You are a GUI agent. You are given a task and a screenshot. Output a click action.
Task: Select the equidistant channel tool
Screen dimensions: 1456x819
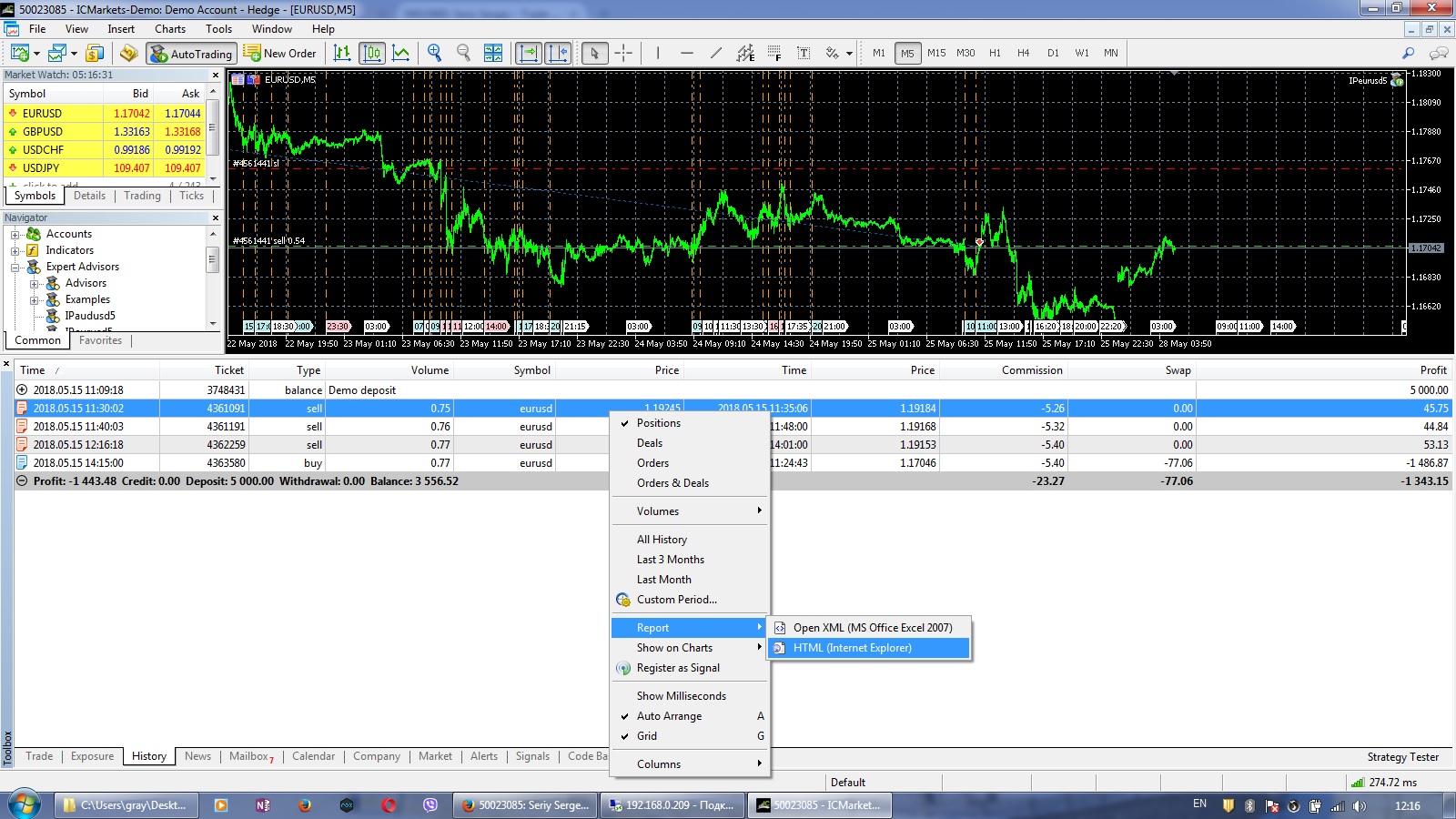point(745,53)
